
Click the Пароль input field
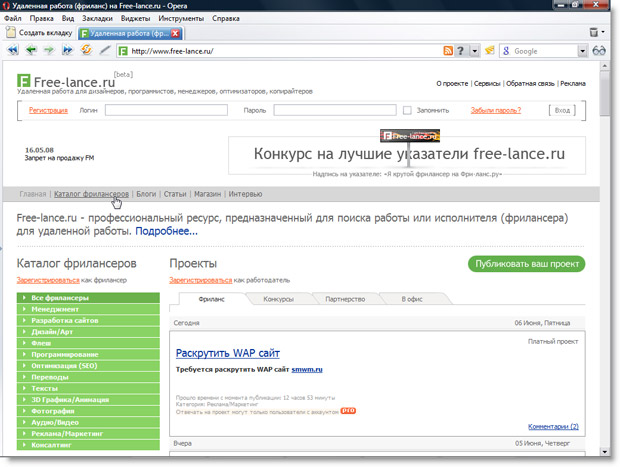335,110
